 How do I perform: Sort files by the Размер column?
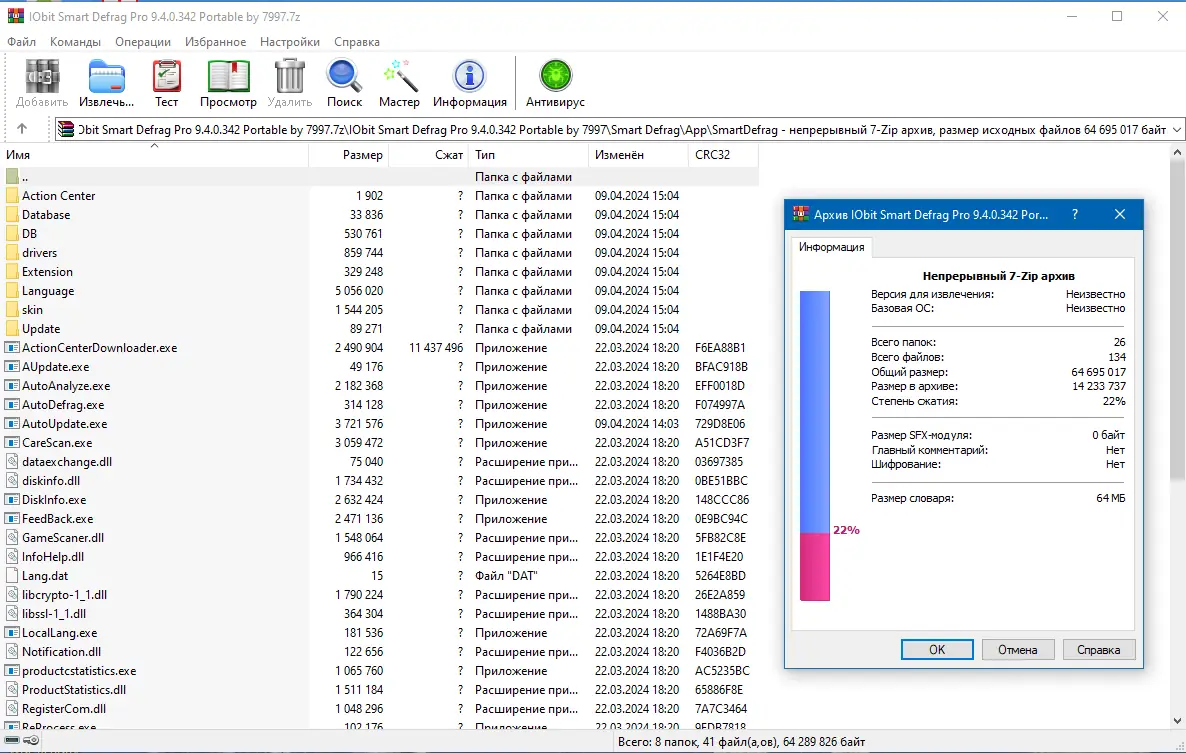(x=365, y=155)
